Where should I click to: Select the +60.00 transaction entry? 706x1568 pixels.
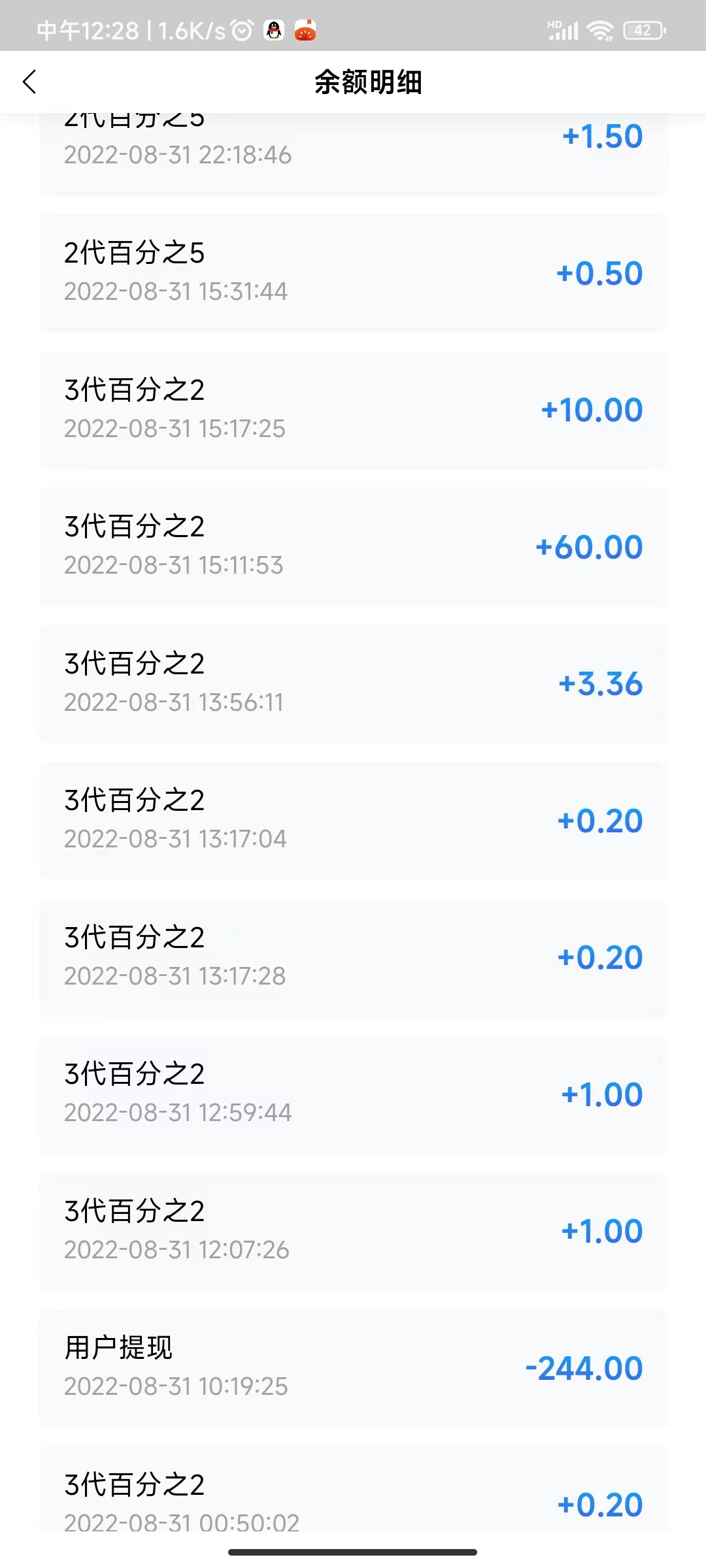(x=353, y=547)
